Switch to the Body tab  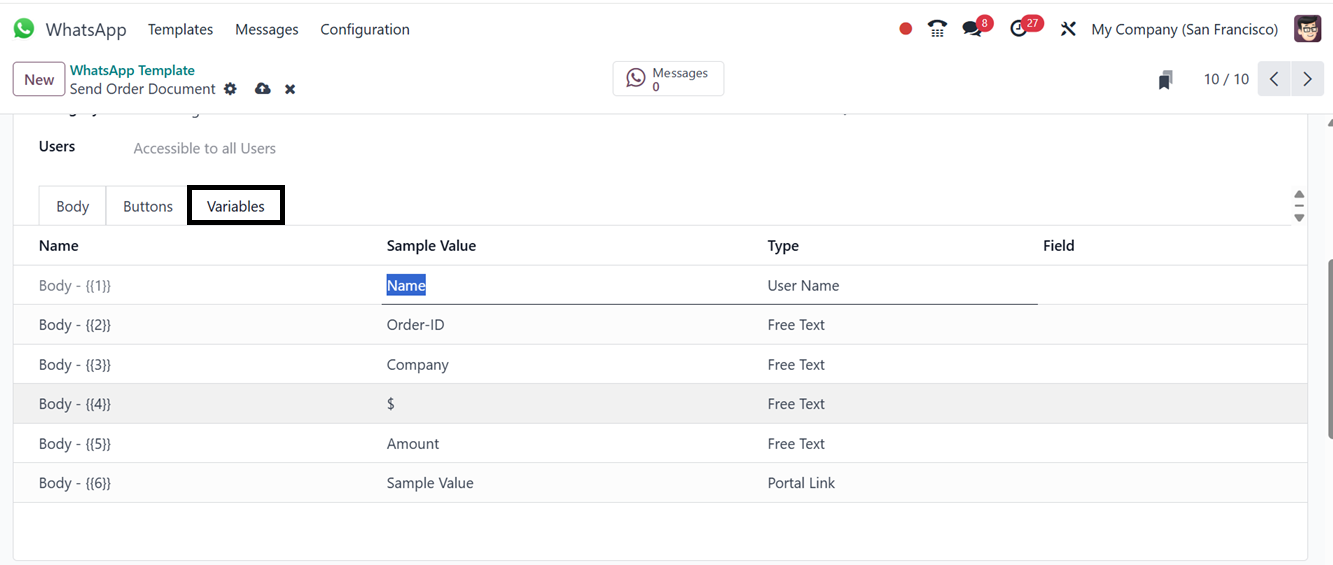(x=72, y=206)
